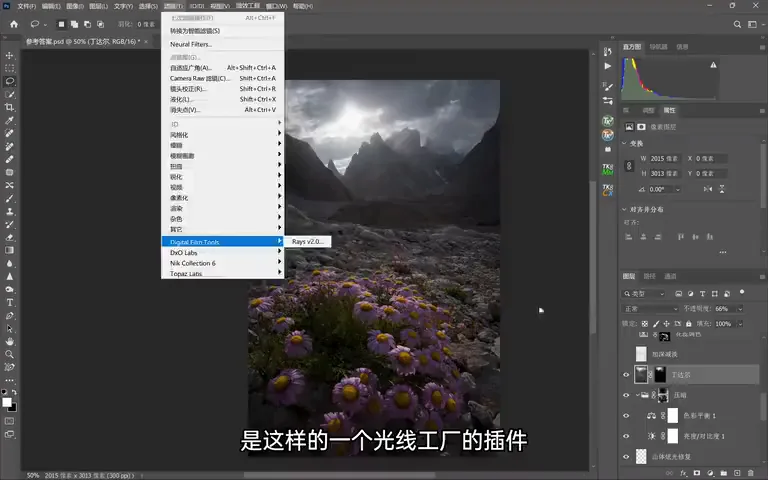
Task: Choose Subtract from selection mode icon
Action: 87,24
